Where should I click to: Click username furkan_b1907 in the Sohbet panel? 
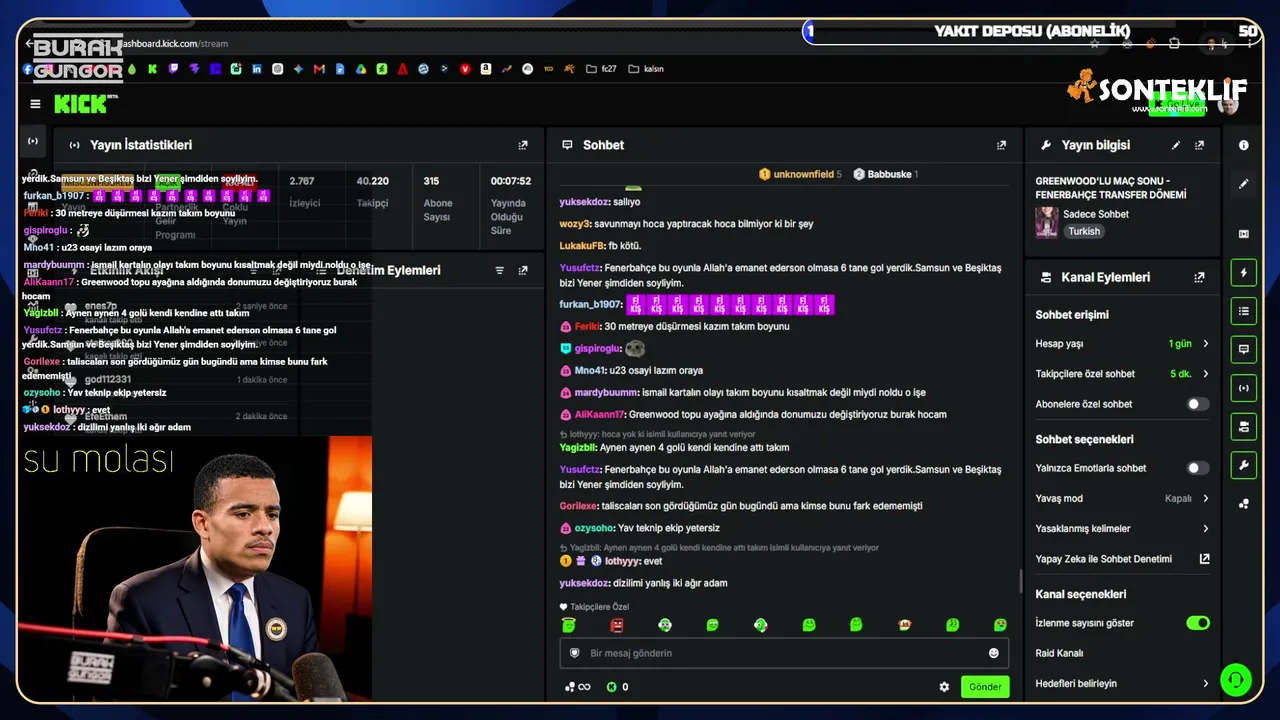click(x=590, y=304)
